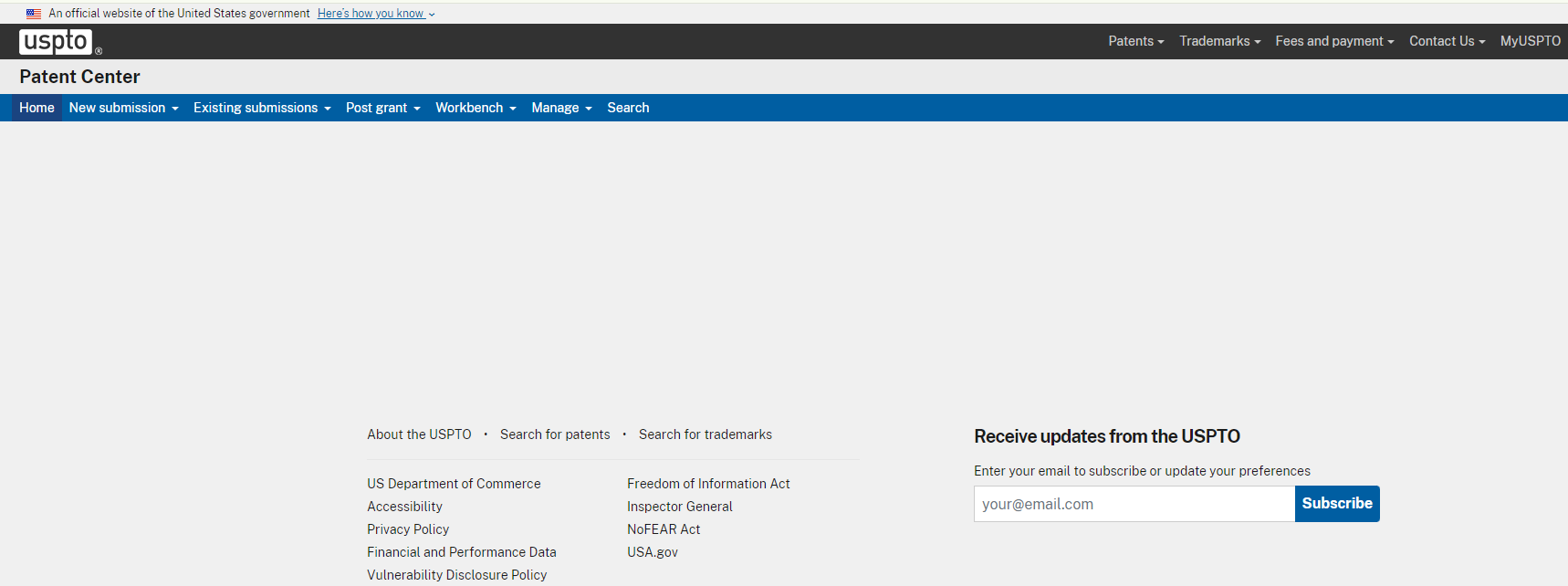The width and height of the screenshot is (1568, 586).
Task: Open the NoFEAR Act link
Action: tap(664, 529)
